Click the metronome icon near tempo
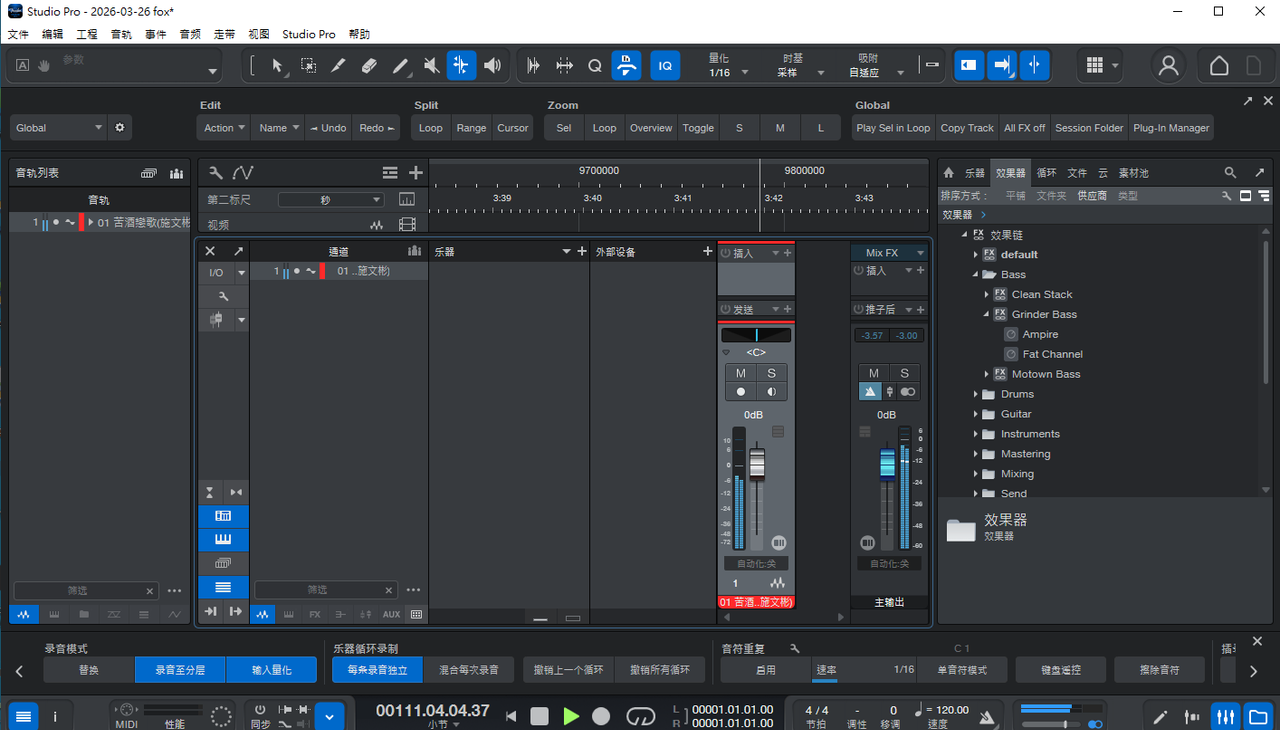Viewport: 1280px width, 730px height. click(988, 716)
